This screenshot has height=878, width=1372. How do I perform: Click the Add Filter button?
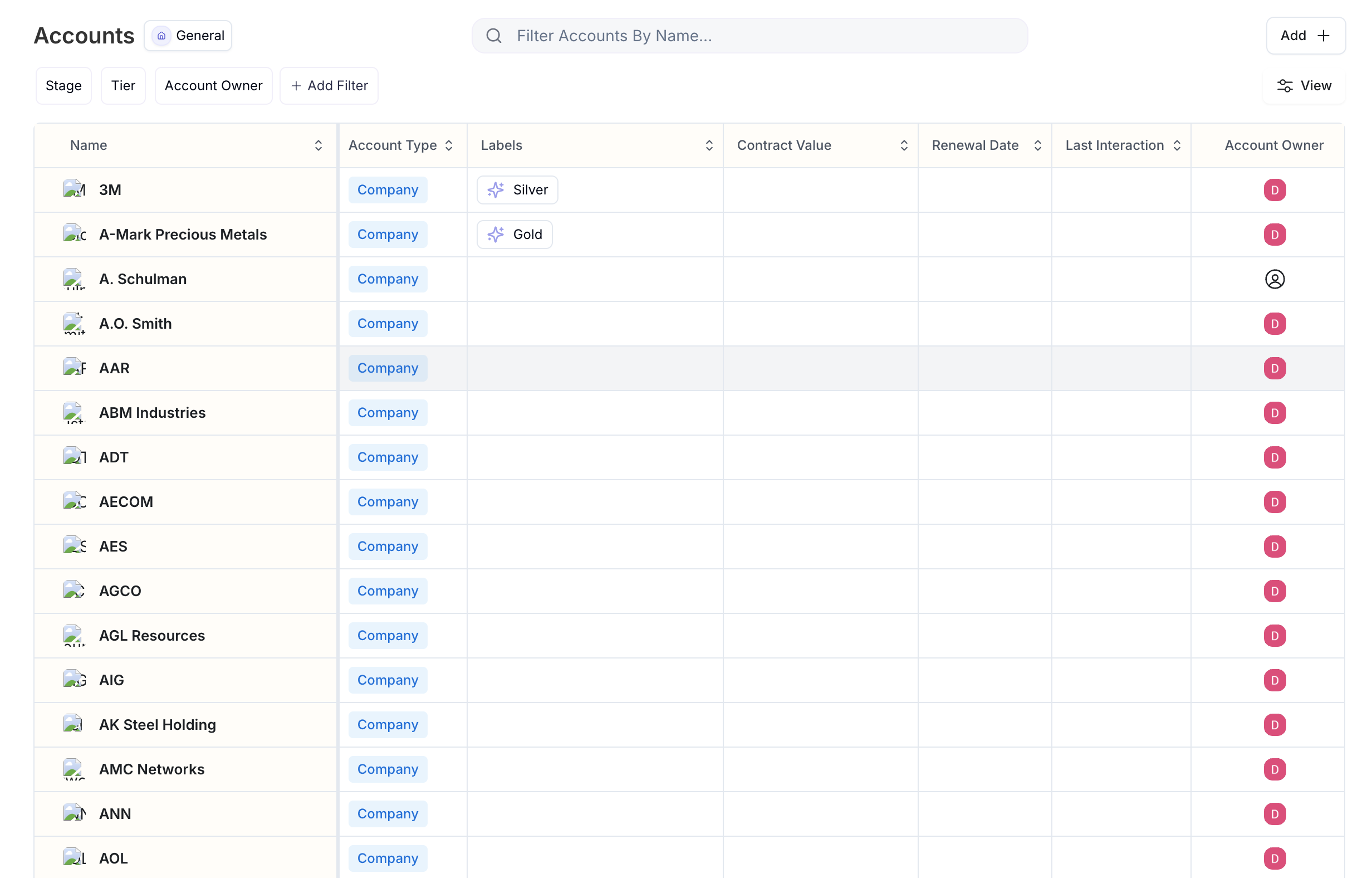[329, 86]
